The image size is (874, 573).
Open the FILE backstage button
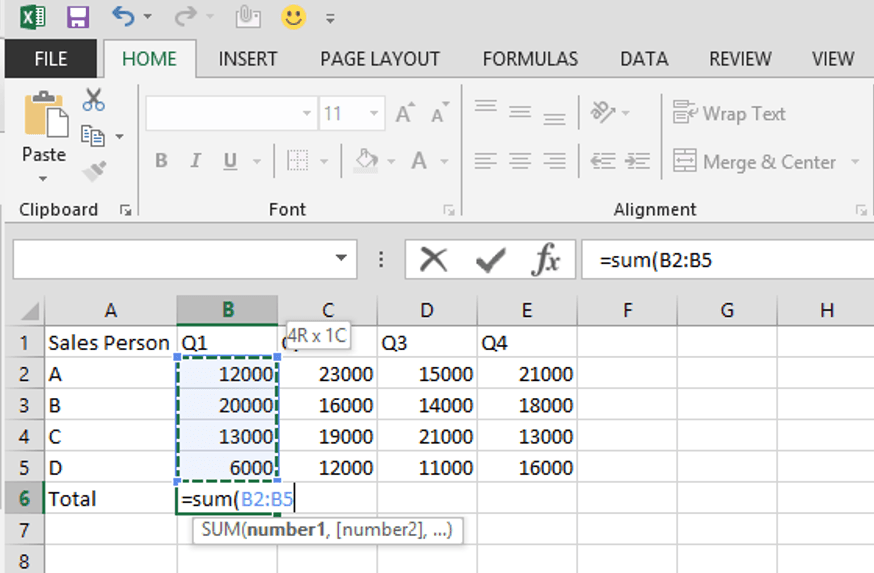[x=51, y=59]
